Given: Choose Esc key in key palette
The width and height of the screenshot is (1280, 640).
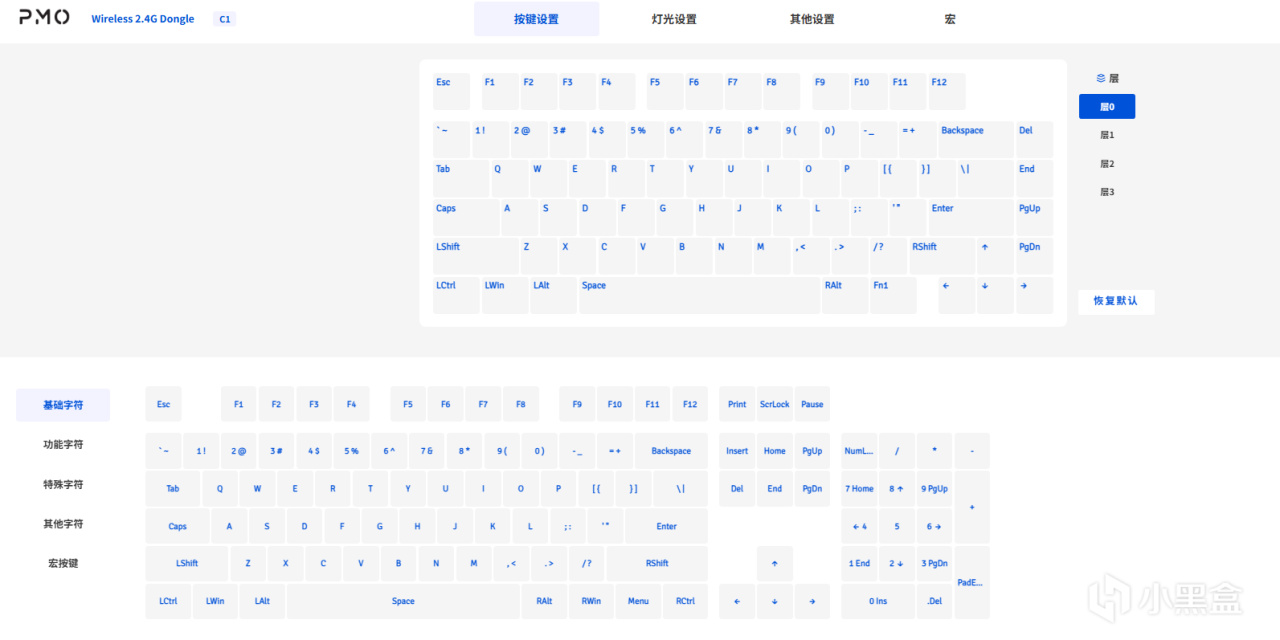Looking at the screenshot, I should pyautogui.click(x=163, y=404).
